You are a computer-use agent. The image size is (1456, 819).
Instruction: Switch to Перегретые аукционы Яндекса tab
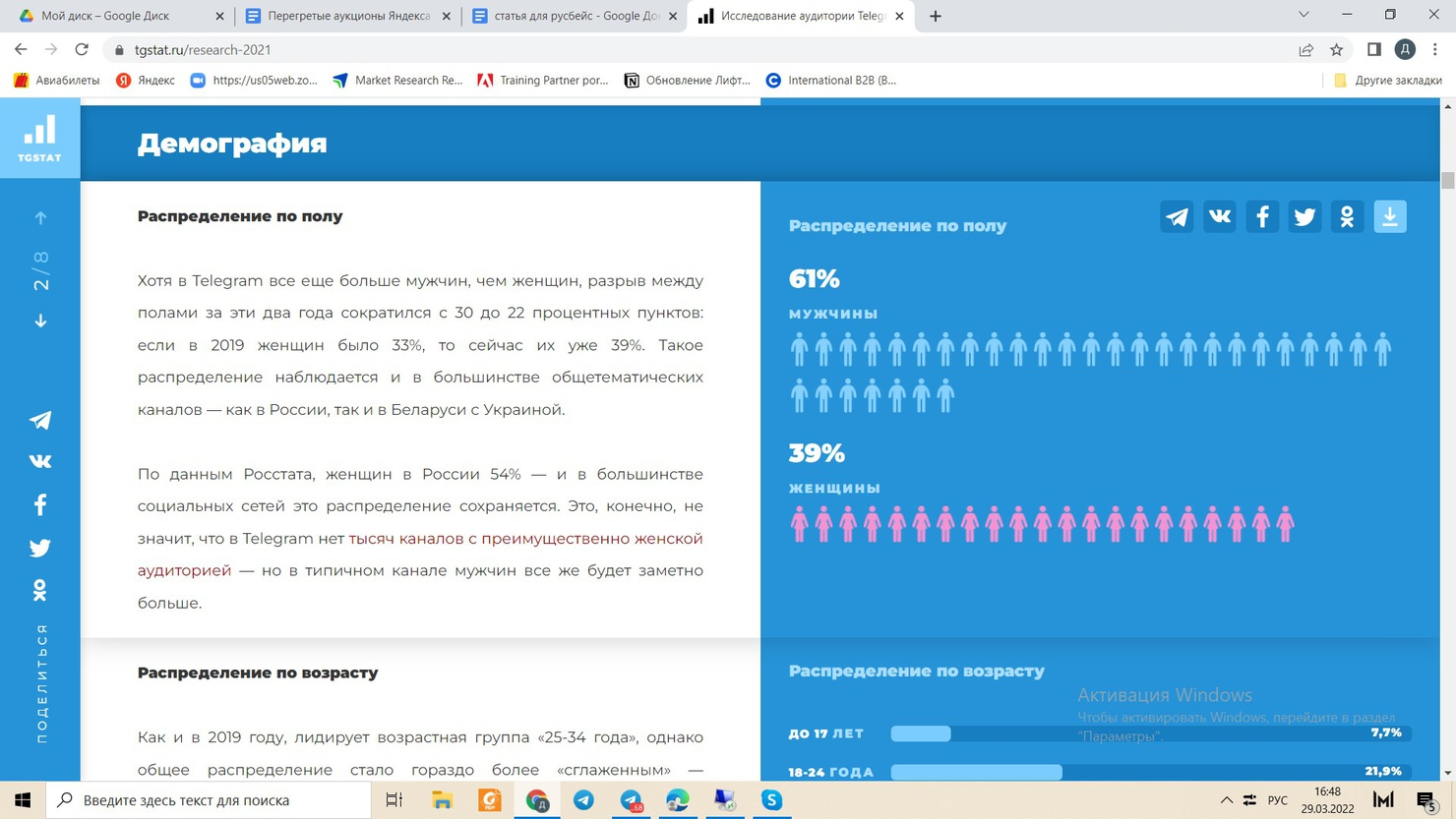tap(346, 16)
